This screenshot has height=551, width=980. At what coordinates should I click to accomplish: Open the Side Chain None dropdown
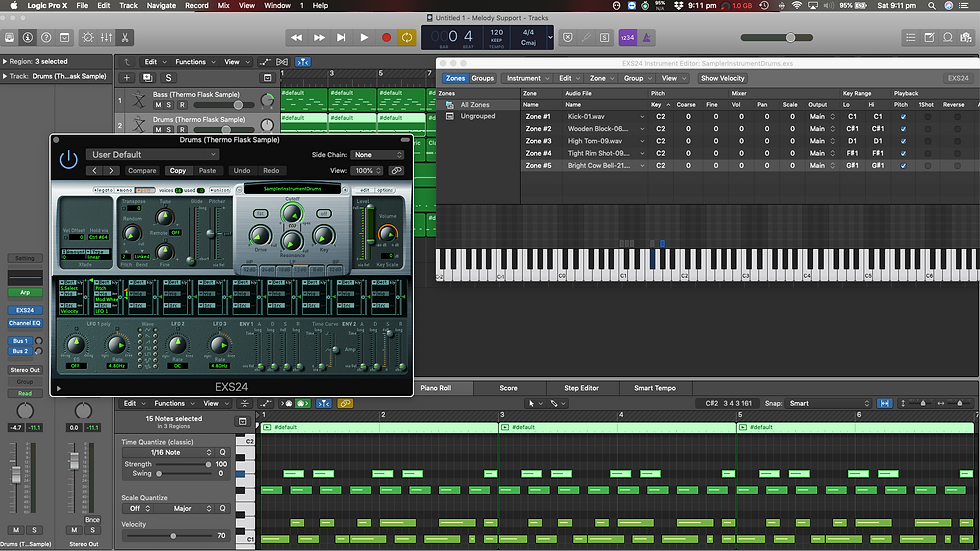tap(378, 154)
